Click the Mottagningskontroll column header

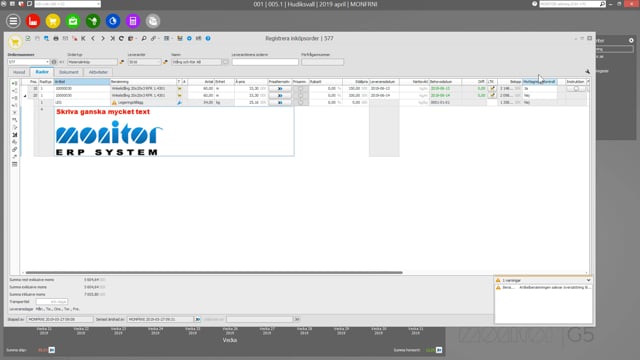540,82
